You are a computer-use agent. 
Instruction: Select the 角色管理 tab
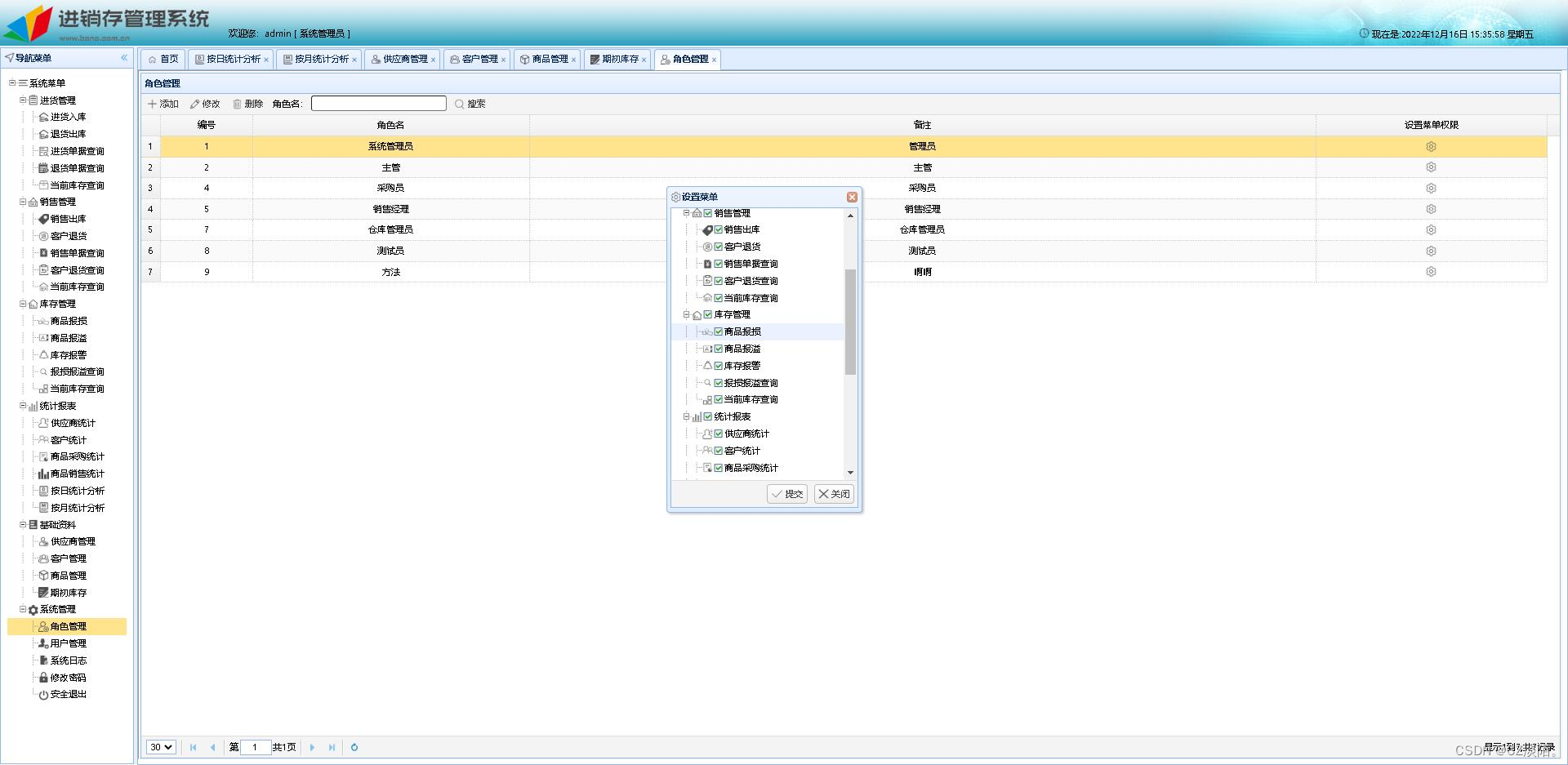coord(688,60)
